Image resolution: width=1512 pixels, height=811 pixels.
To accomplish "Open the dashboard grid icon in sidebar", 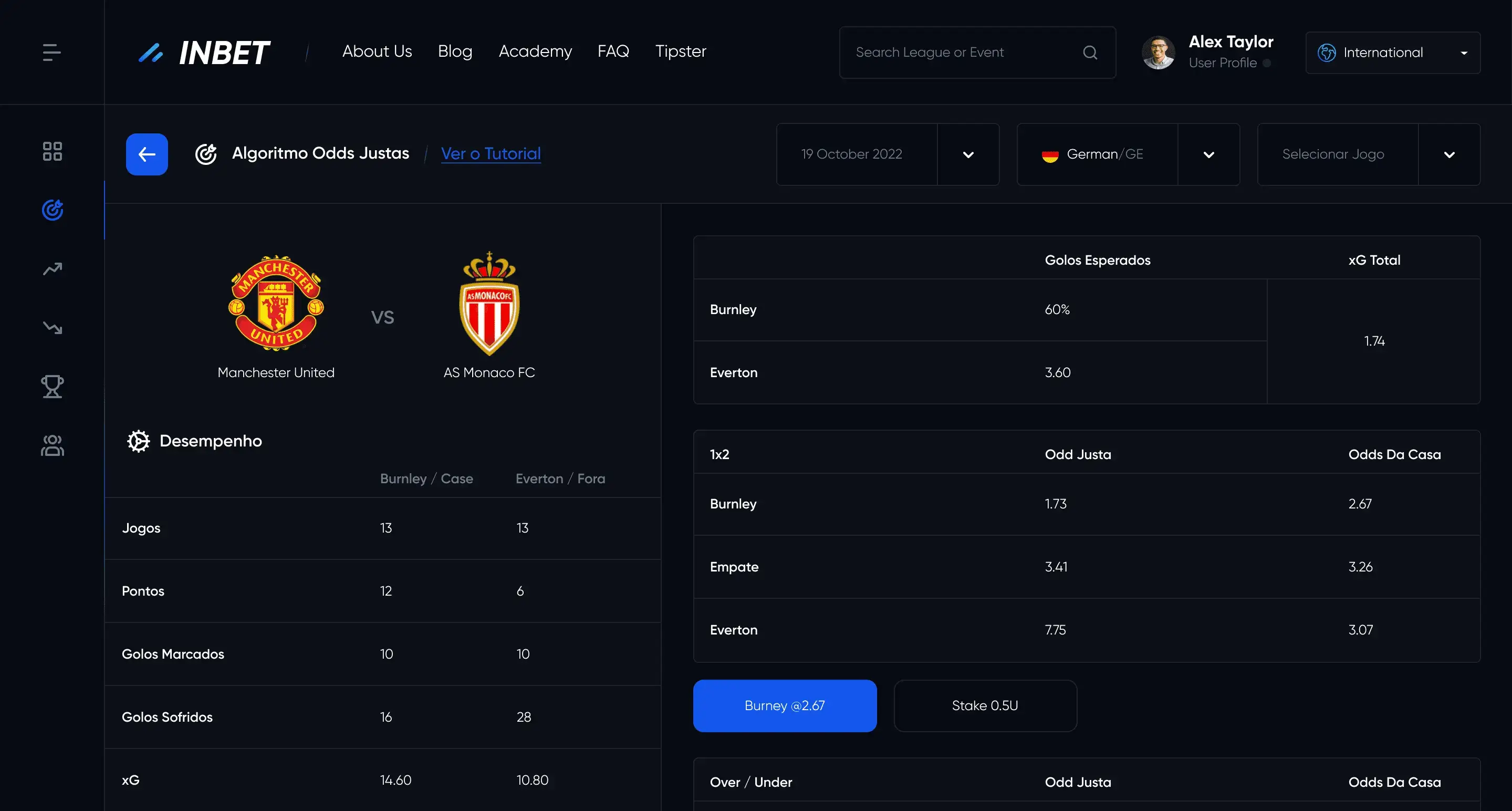I will [52, 151].
